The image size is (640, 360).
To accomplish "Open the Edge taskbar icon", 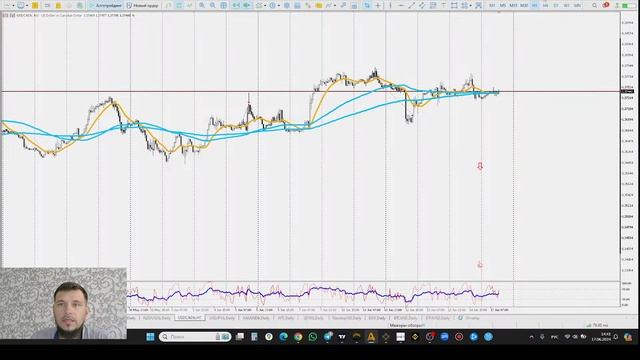I will [284, 337].
